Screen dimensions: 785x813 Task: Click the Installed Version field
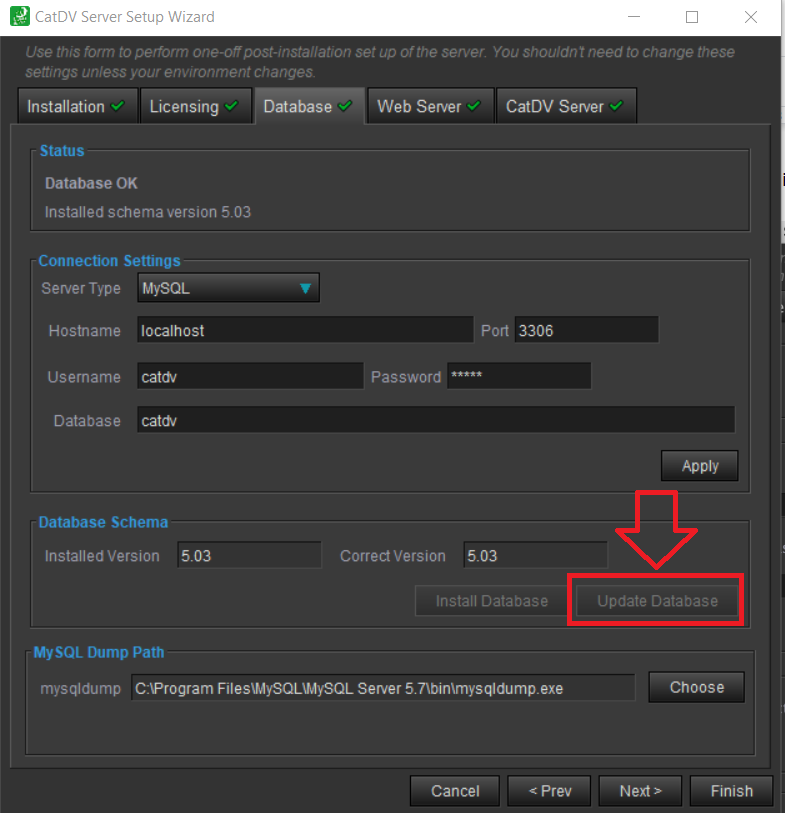coord(249,555)
